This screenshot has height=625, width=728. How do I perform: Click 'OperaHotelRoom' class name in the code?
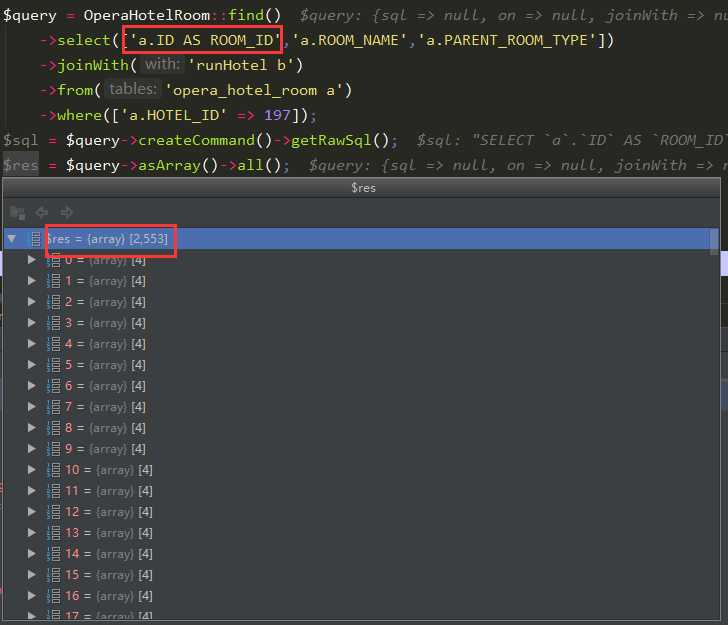point(147,15)
